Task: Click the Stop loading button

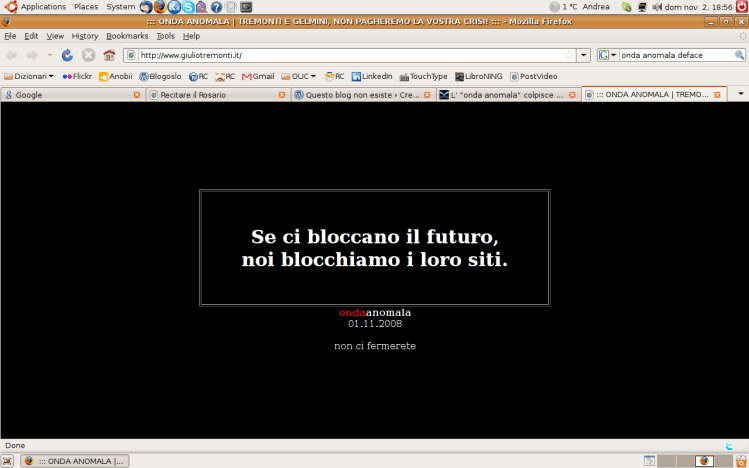Action: (88, 55)
